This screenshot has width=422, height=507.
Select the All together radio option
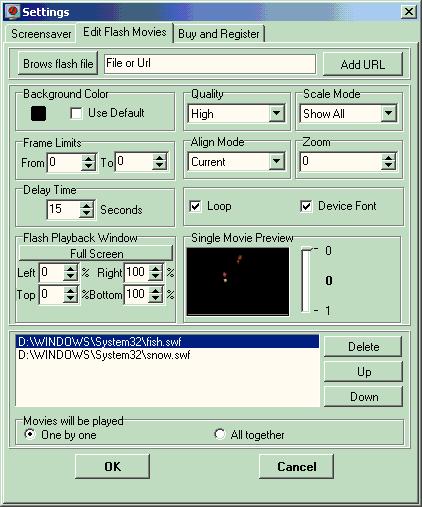pyautogui.click(x=220, y=434)
